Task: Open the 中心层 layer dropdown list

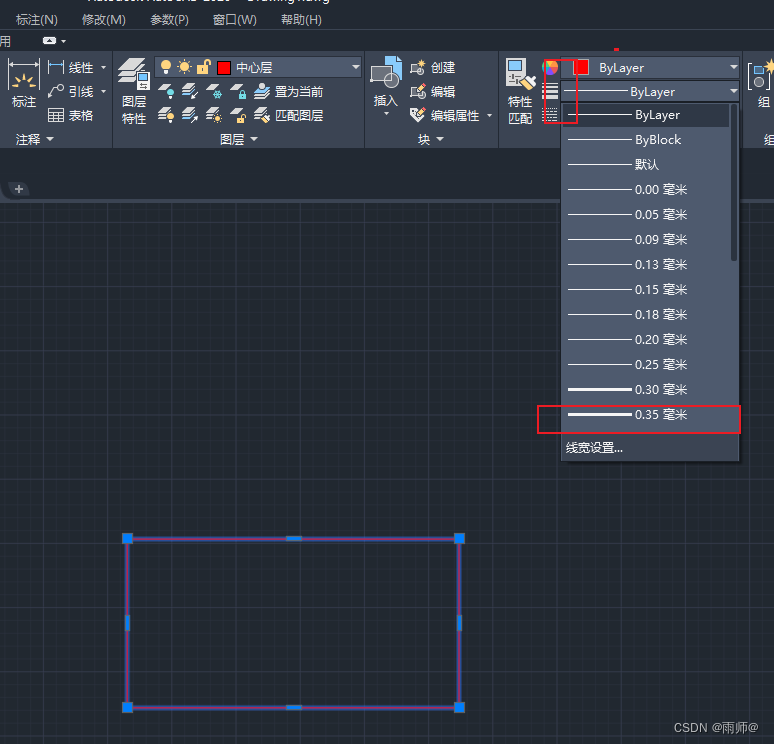Action: pyautogui.click(x=356, y=67)
